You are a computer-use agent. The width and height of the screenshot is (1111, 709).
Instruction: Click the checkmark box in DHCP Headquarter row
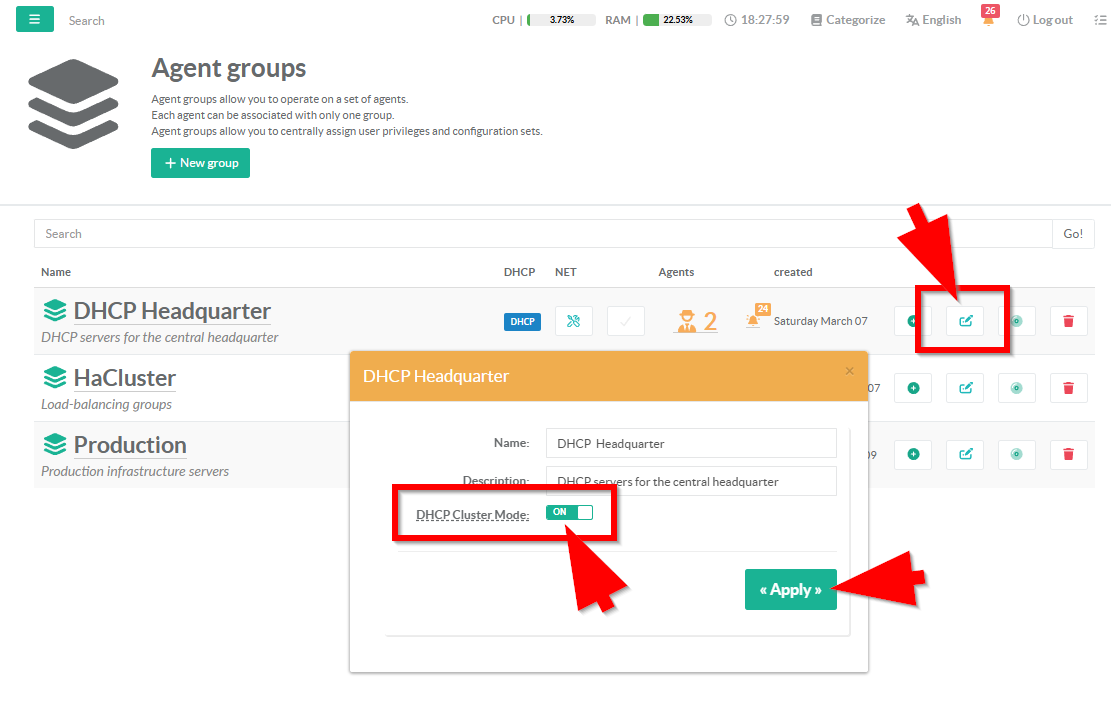(625, 321)
